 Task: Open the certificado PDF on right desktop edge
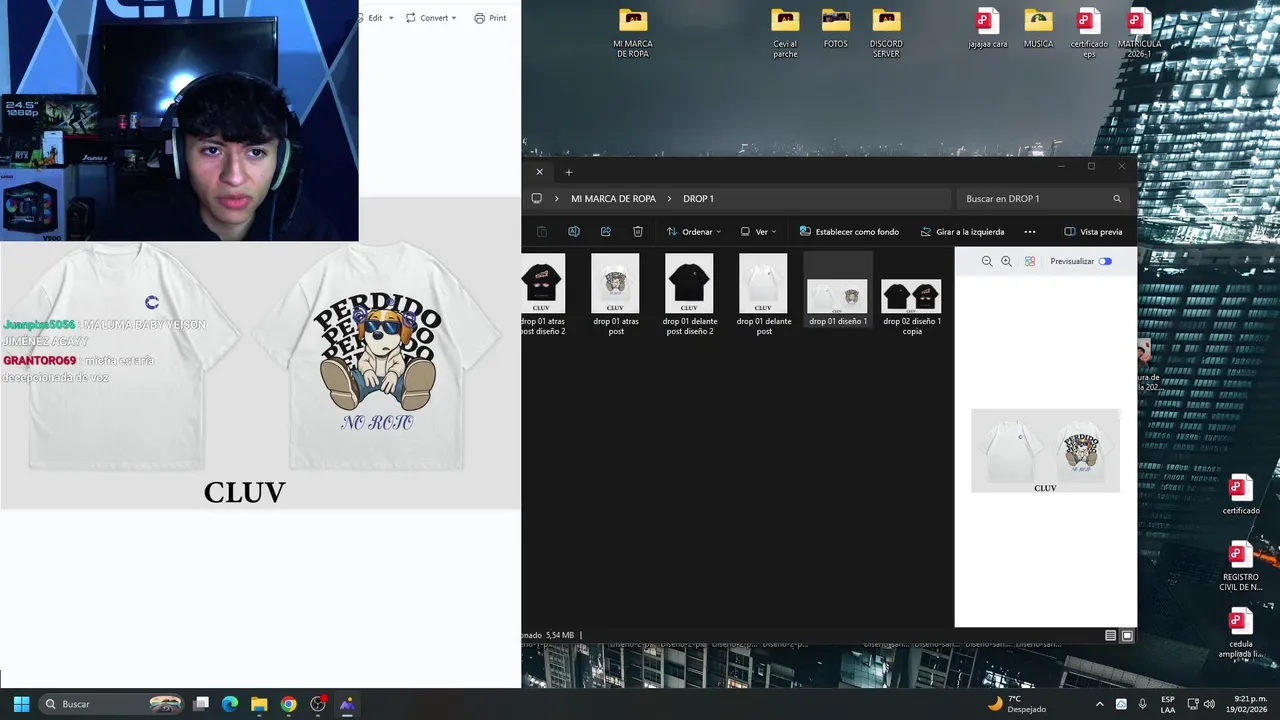(x=1241, y=496)
